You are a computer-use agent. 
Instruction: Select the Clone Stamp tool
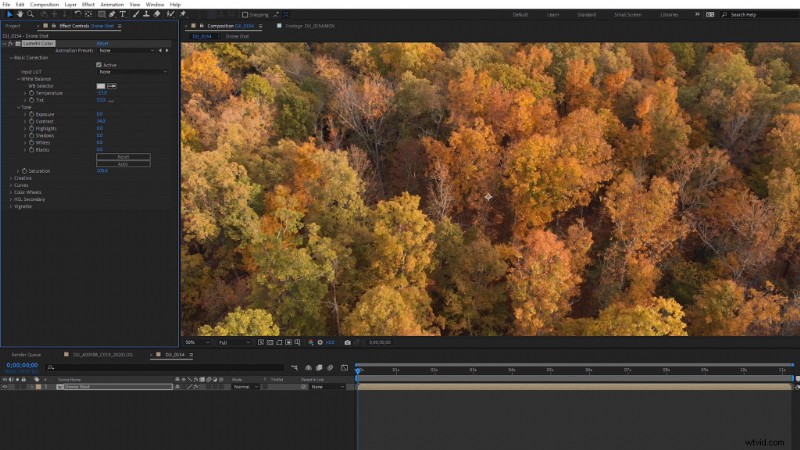[146, 14]
